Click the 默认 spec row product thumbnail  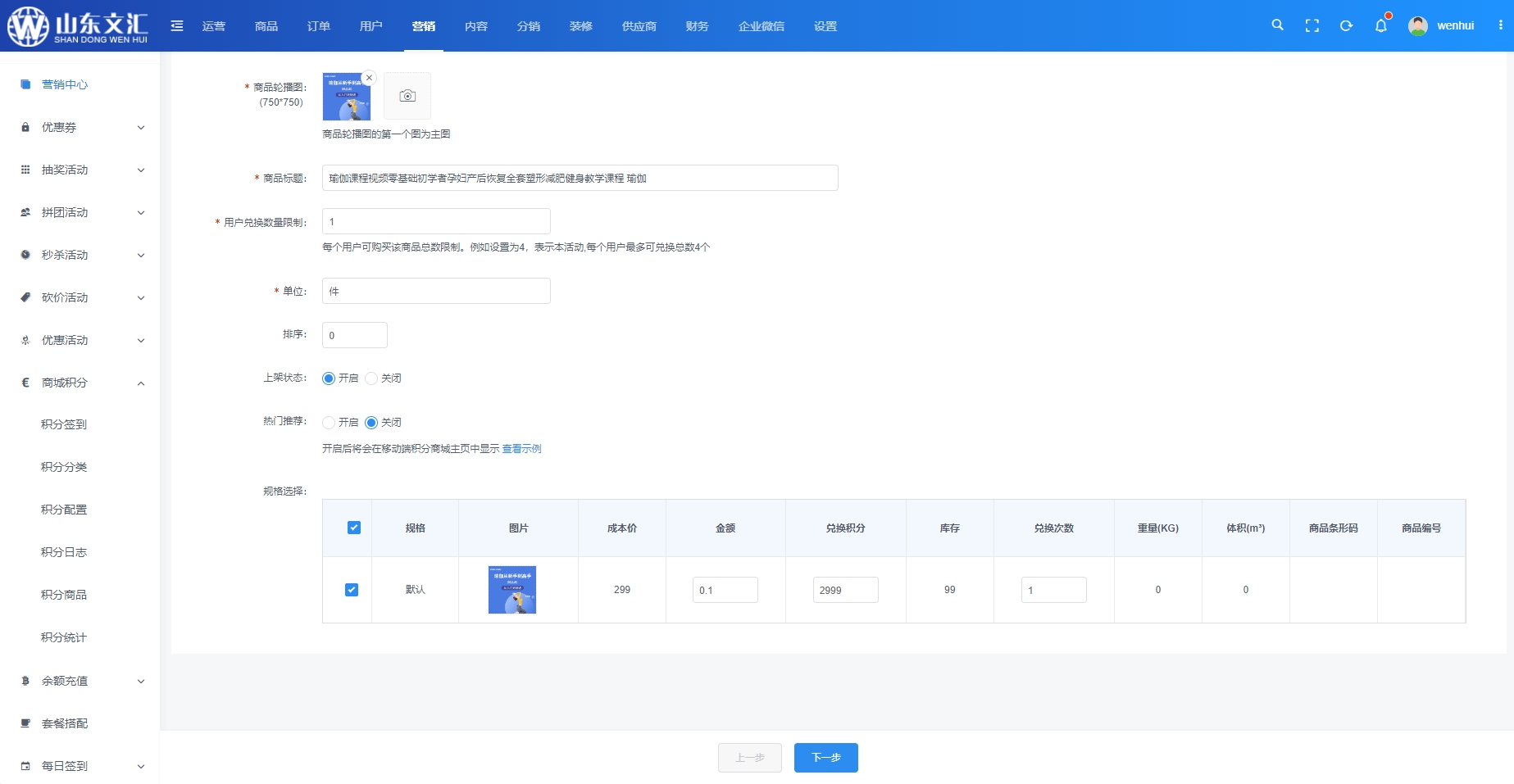click(512, 590)
